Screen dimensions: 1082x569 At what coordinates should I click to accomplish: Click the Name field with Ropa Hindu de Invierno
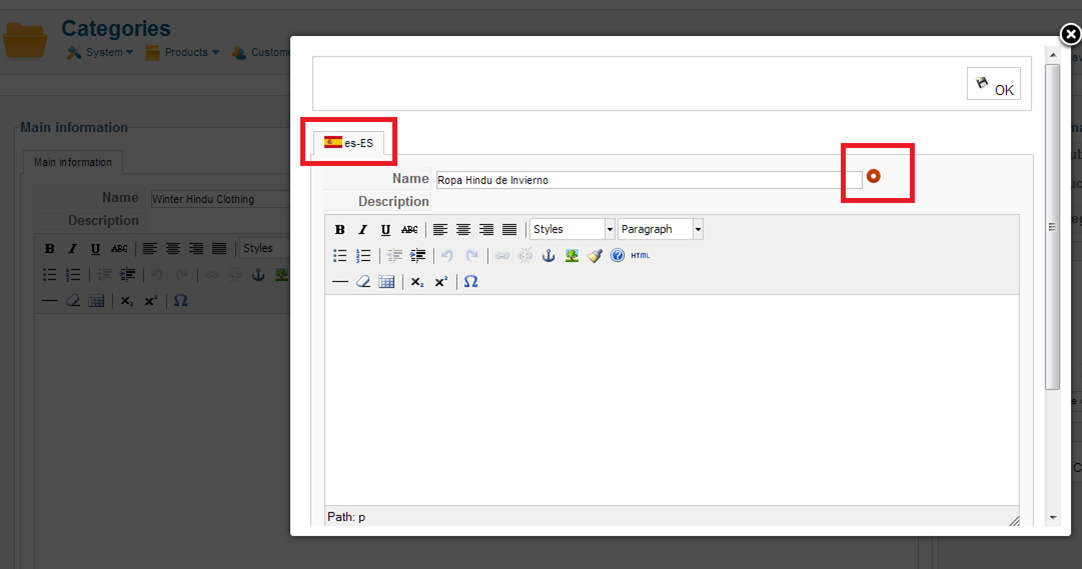[x=649, y=180]
